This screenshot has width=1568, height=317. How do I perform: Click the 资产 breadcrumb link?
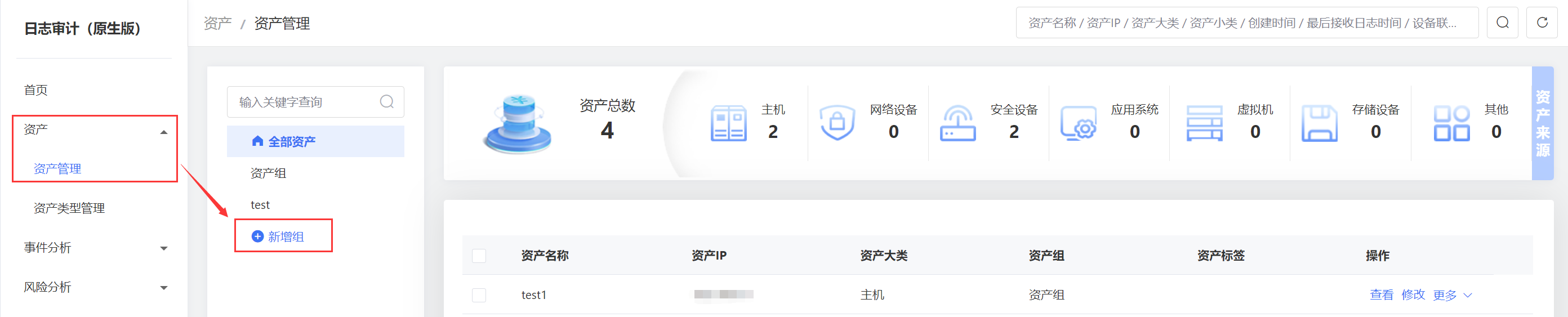click(x=217, y=23)
